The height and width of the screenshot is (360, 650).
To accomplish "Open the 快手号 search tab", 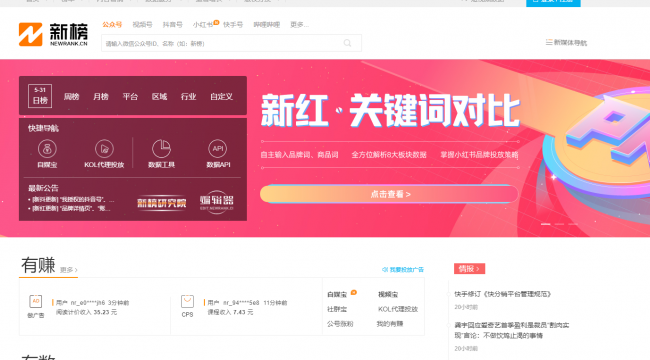I will pos(233,24).
